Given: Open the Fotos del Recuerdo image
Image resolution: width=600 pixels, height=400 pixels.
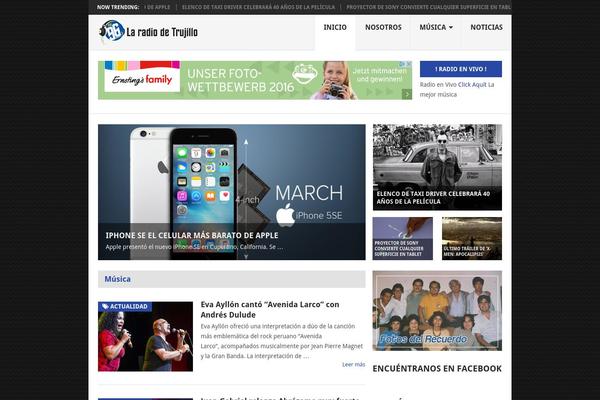Looking at the screenshot, I should coord(437,311).
